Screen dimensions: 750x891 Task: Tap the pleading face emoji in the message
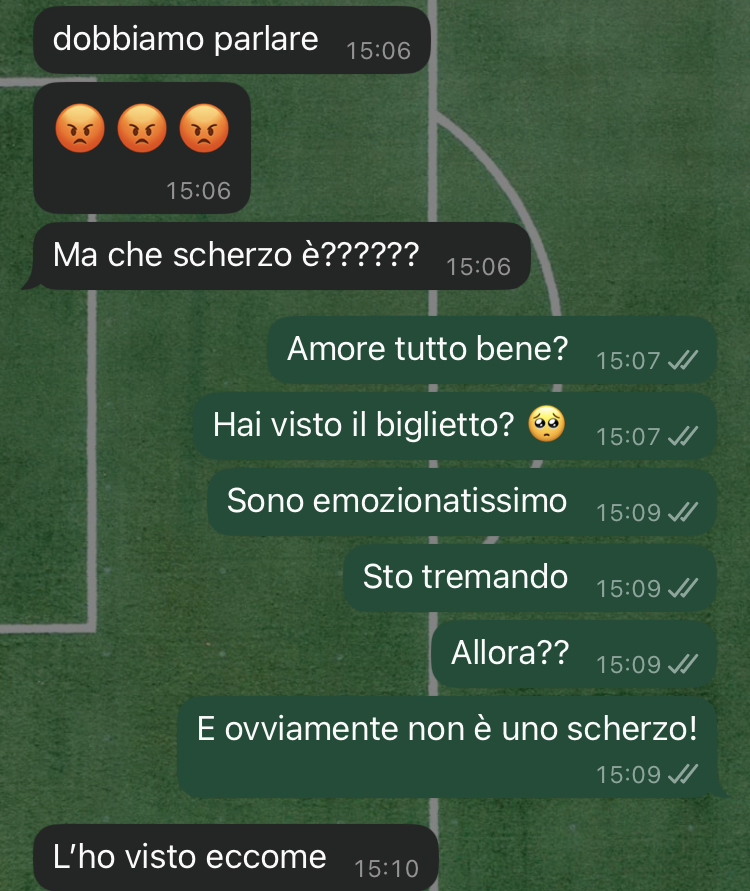[x=547, y=423]
